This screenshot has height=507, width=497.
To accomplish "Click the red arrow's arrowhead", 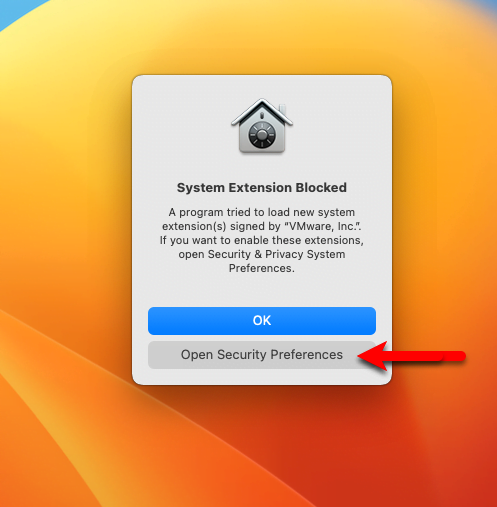I will (373, 356).
